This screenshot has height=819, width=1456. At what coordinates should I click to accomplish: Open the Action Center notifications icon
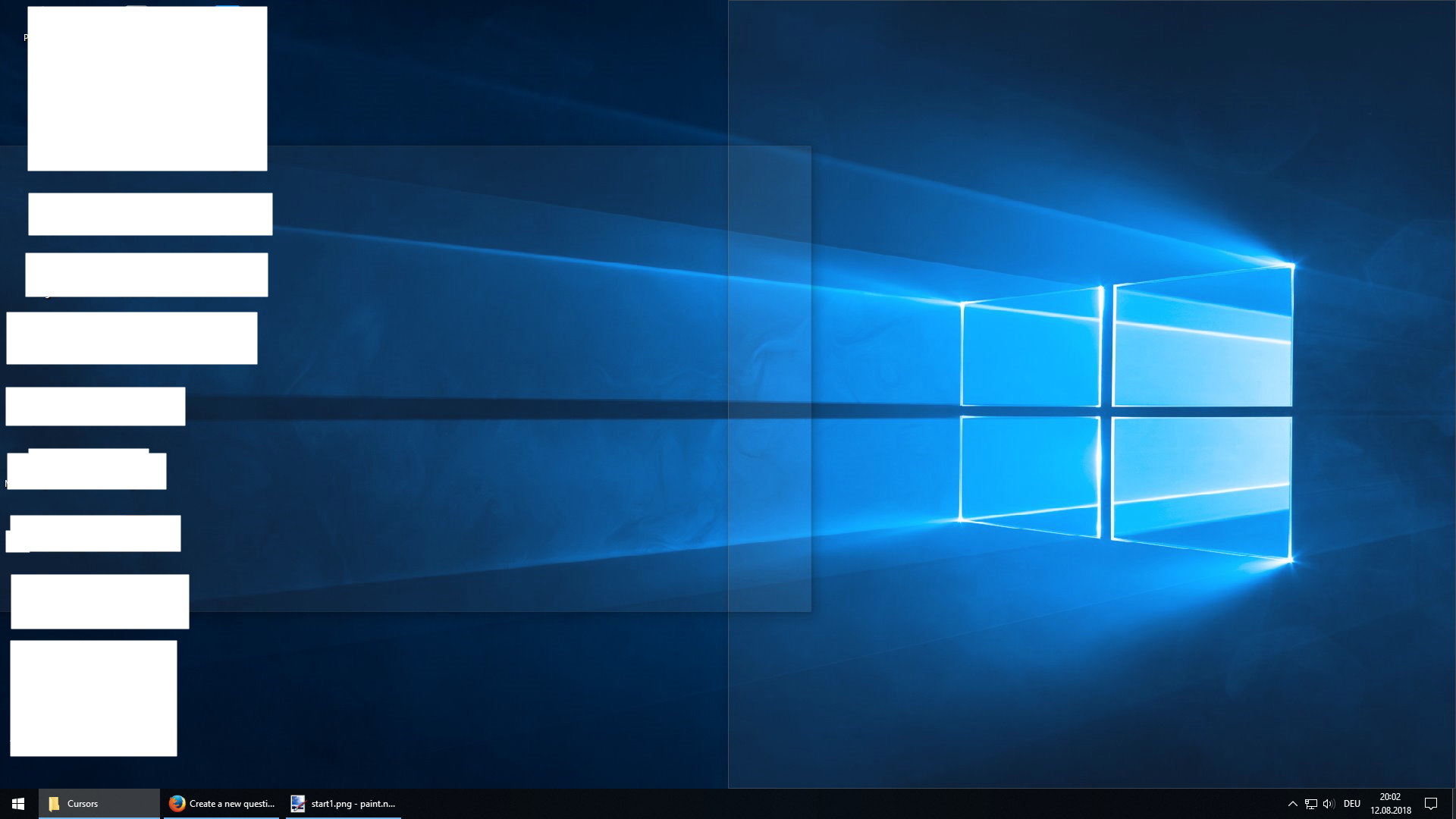coord(1431,804)
